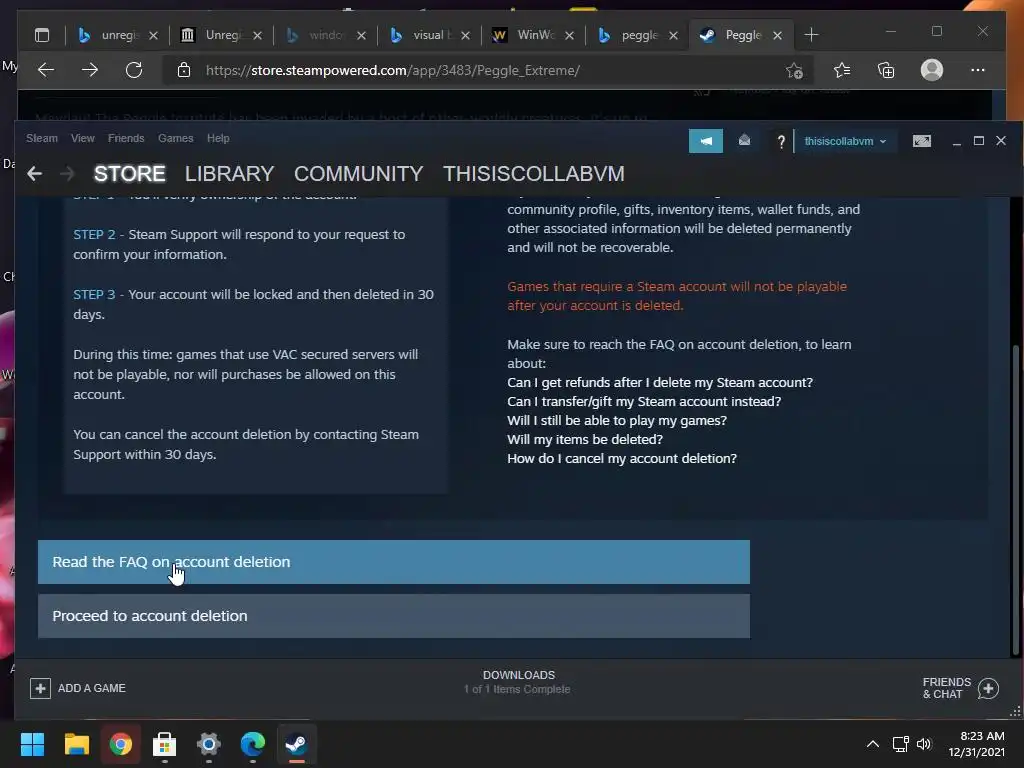Open a new Edge tab

click(811, 35)
